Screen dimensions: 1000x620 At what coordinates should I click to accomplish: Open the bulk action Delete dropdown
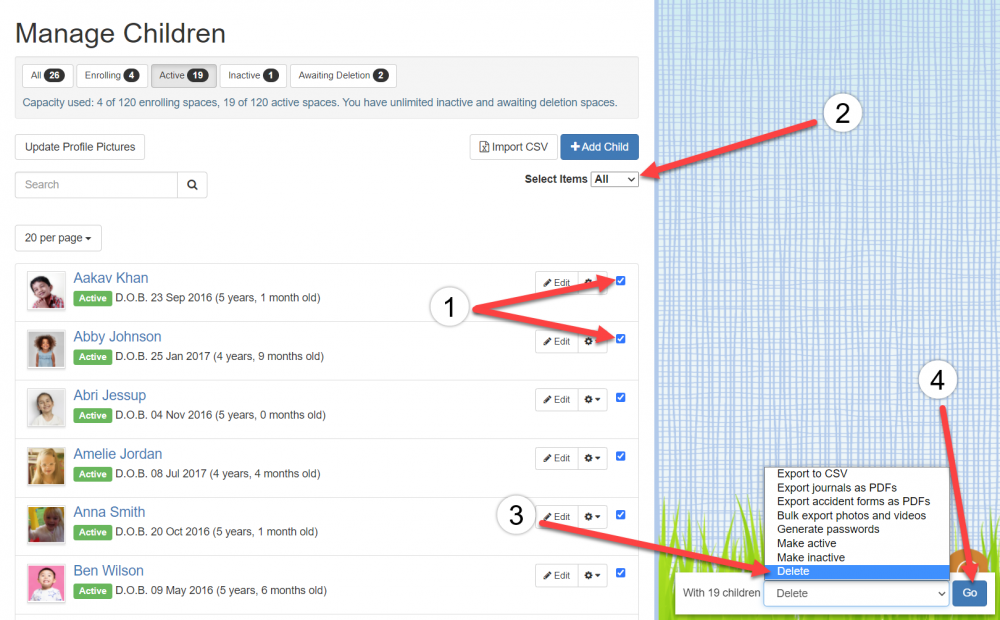click(x=857, y=593)
